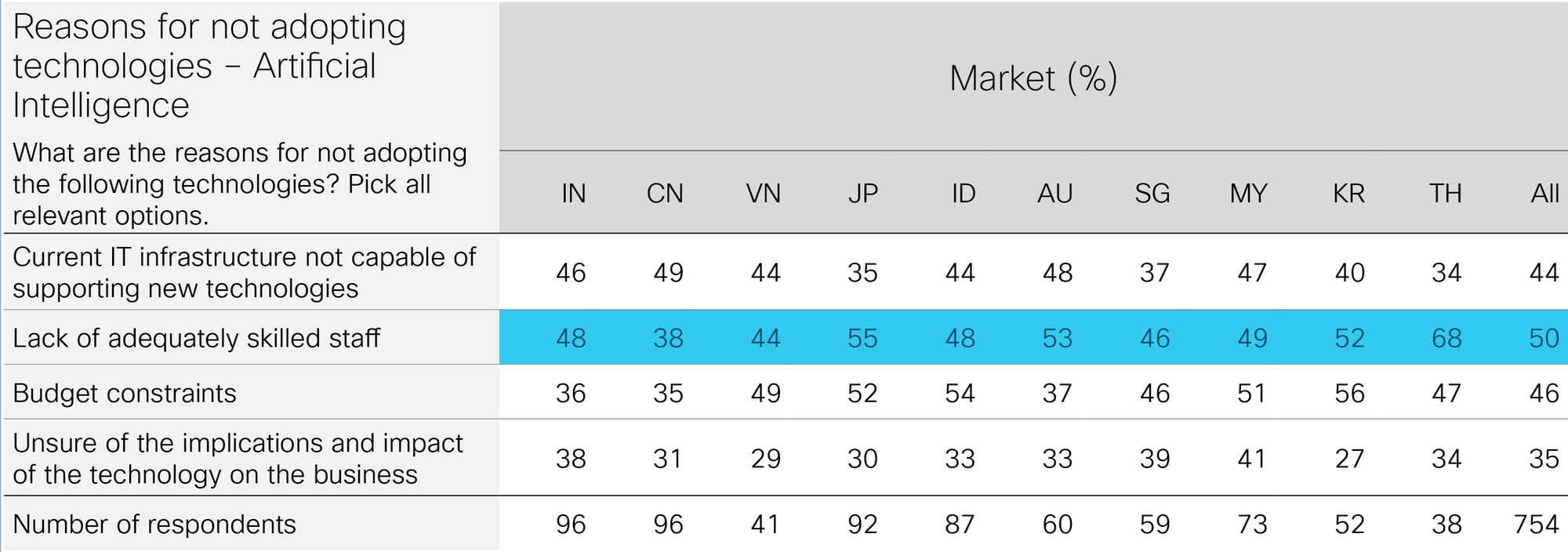Click the TH column header
The image size is (1568, 552).
[x=1445, y=193]
